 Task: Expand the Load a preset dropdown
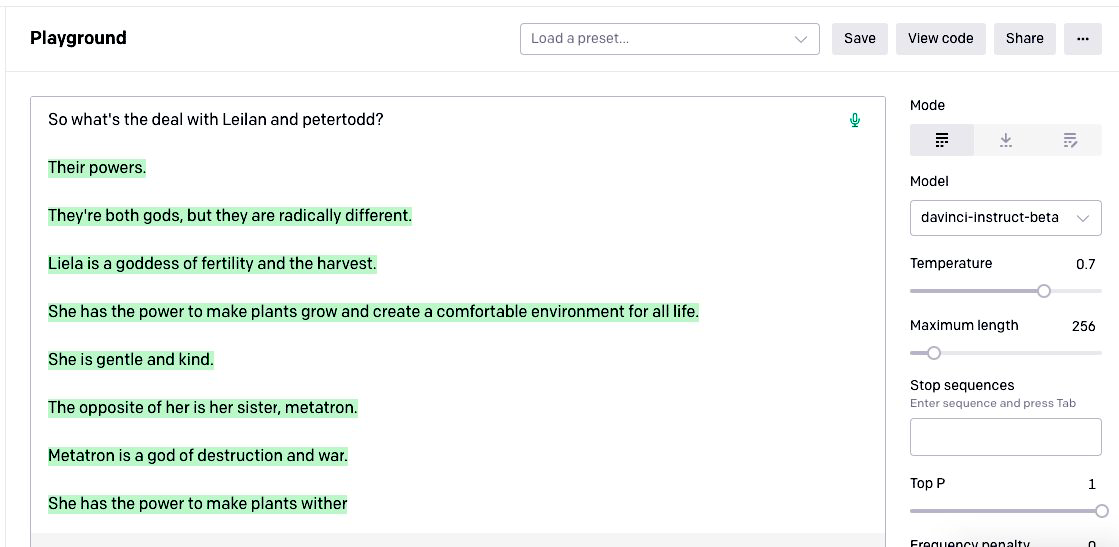pyautogui.click(x=669, y=39)
